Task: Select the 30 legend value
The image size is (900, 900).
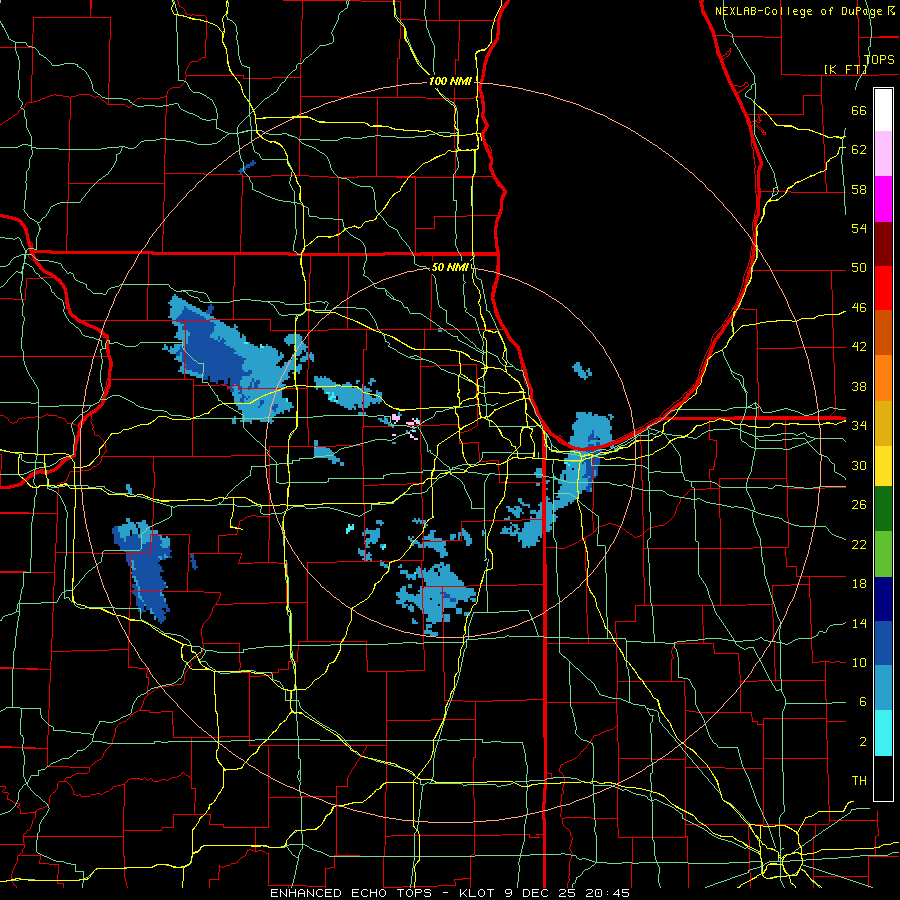Action: pos(859,465)
